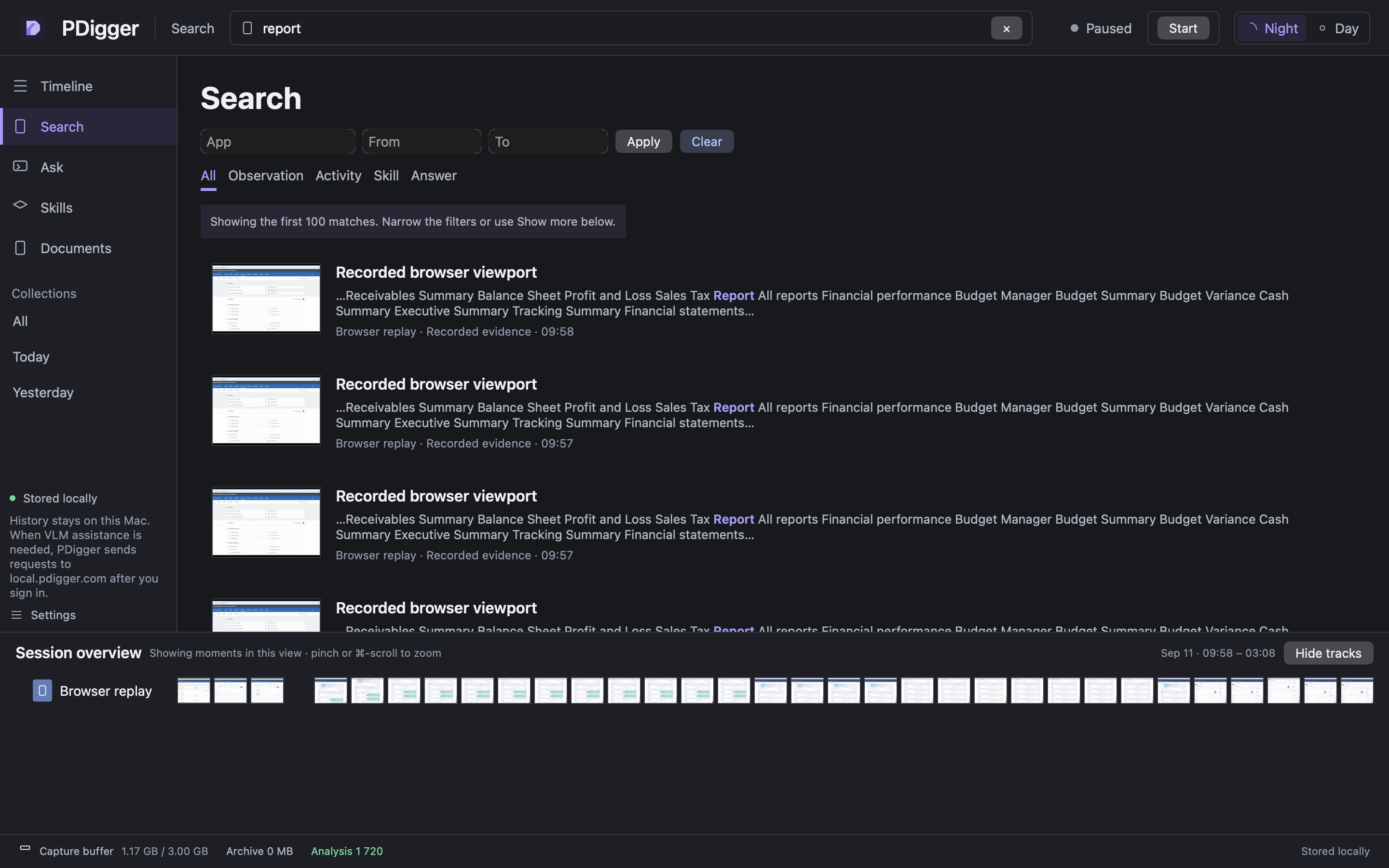Switch to the Answer tab
Image resolution: width=1389 pixels, height=868 pixels.
coord(434,176)
